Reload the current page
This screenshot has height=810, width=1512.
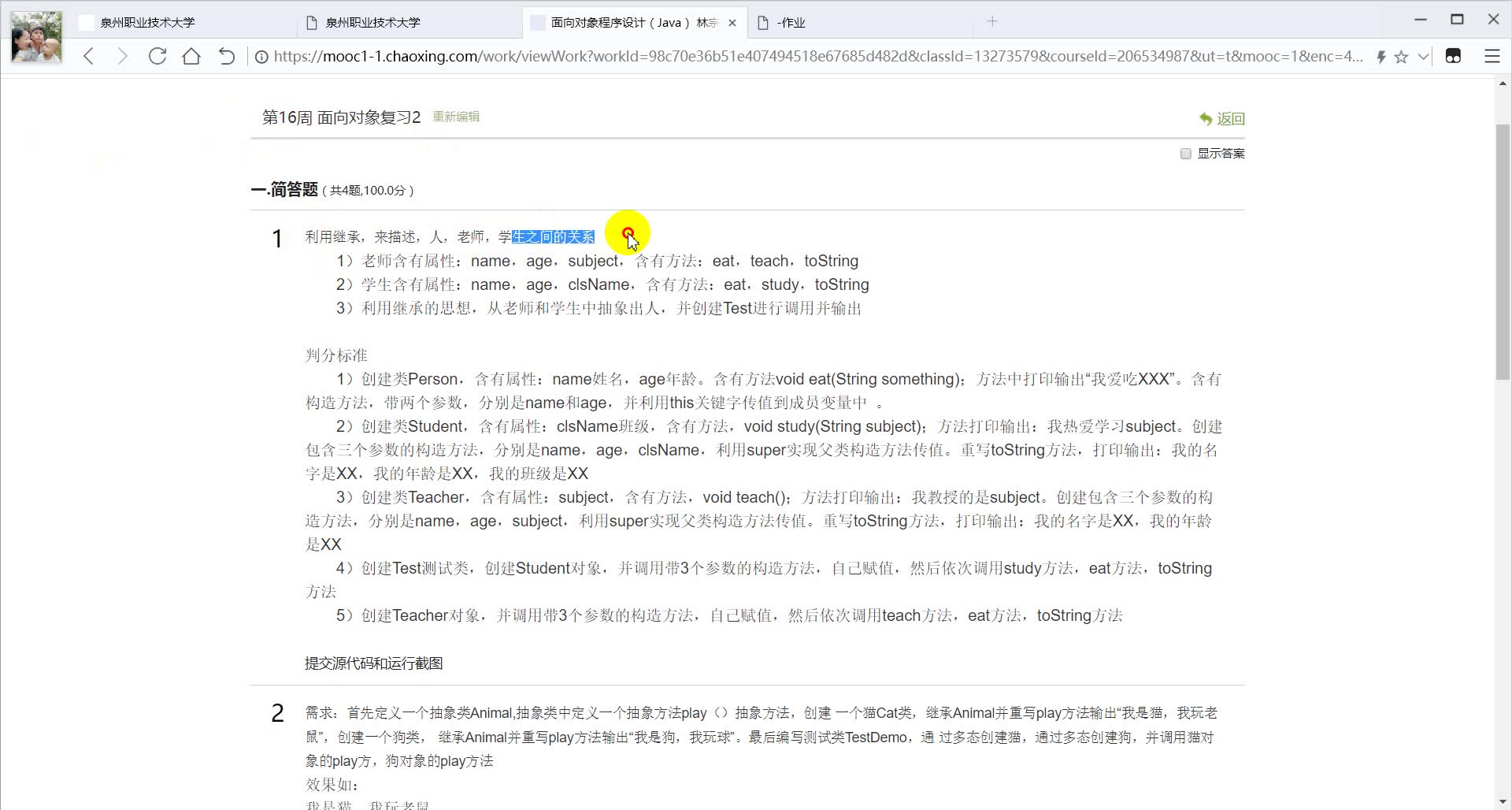click(x=157, y=56)
